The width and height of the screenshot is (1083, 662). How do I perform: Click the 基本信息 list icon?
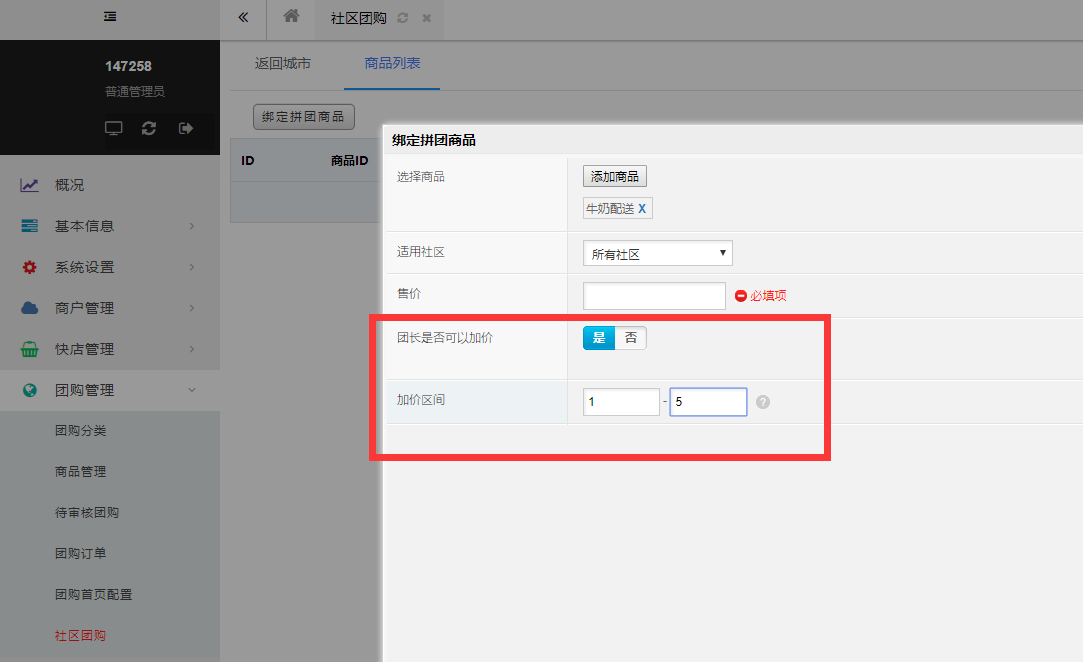point(30,225)
